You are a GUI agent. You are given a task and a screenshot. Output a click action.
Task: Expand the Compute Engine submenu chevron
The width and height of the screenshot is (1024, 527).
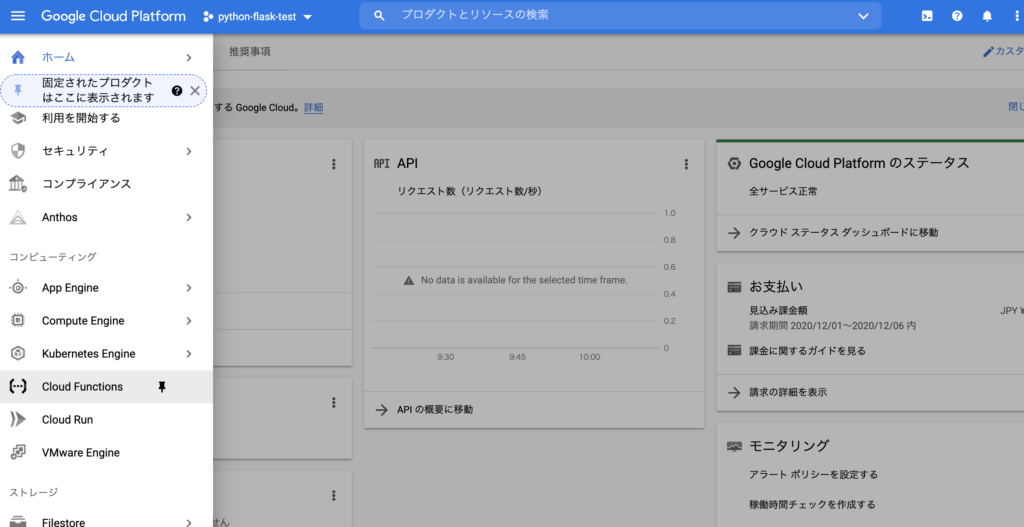coord(189,321)
